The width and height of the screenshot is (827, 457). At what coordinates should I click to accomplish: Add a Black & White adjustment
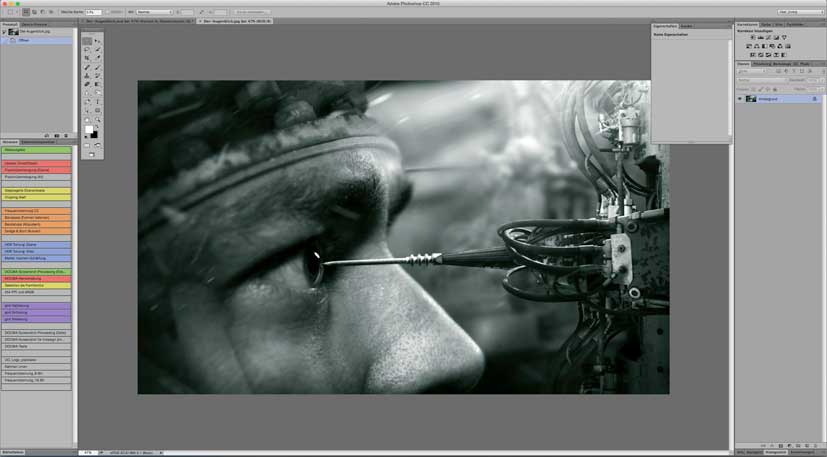point(764,46)
